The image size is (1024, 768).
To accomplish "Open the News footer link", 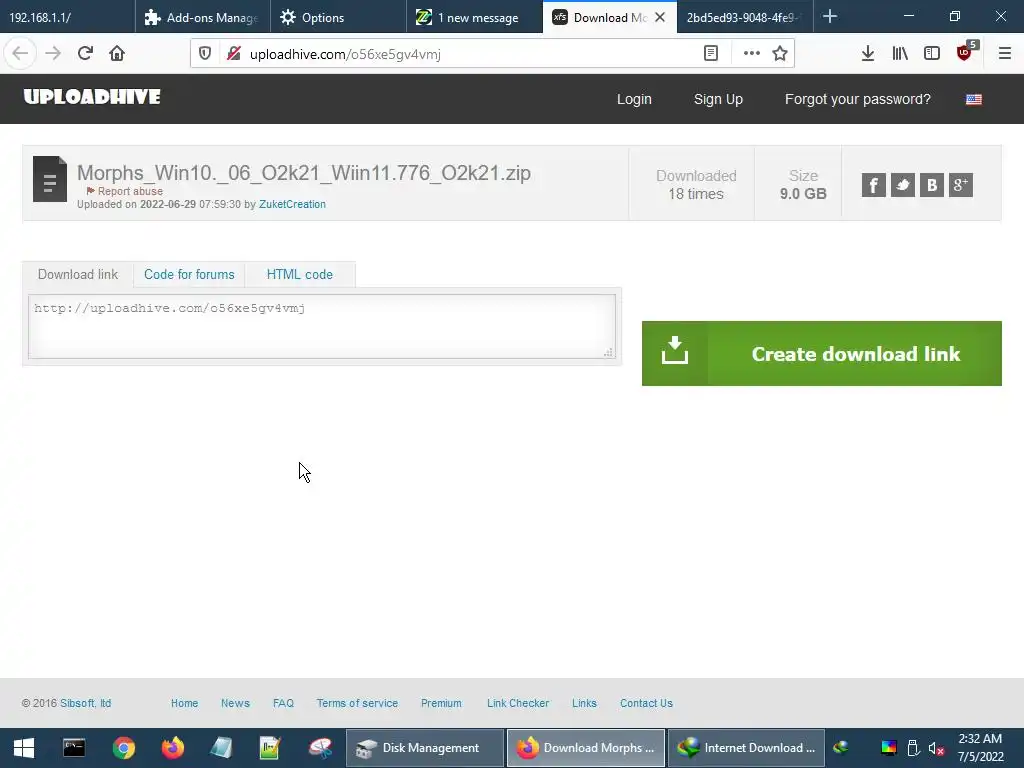I will pos(235,703).
